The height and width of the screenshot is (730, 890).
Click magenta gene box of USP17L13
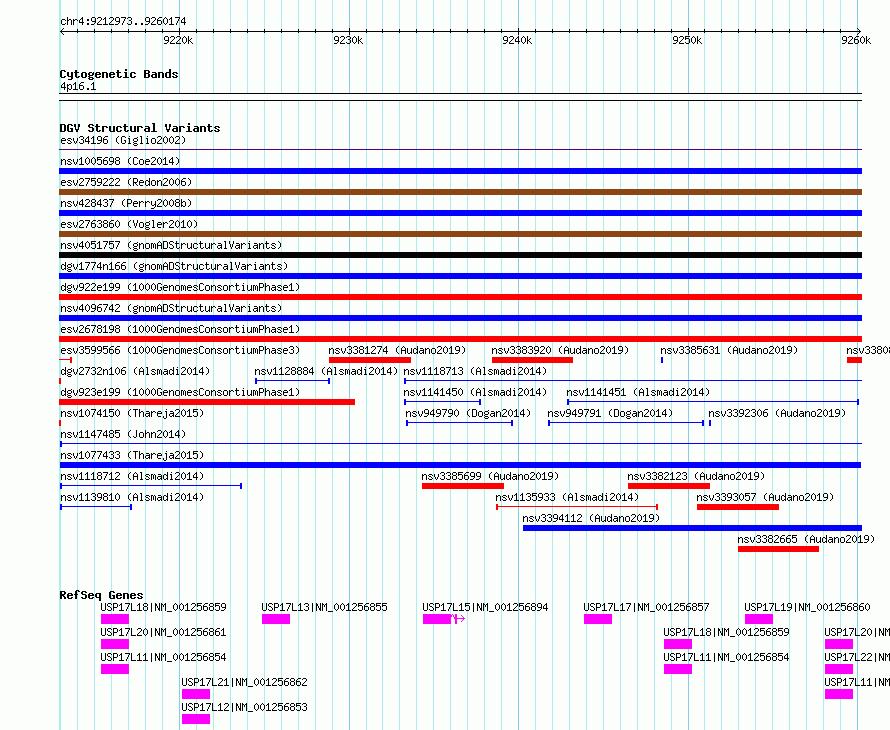tap(276, 619)
